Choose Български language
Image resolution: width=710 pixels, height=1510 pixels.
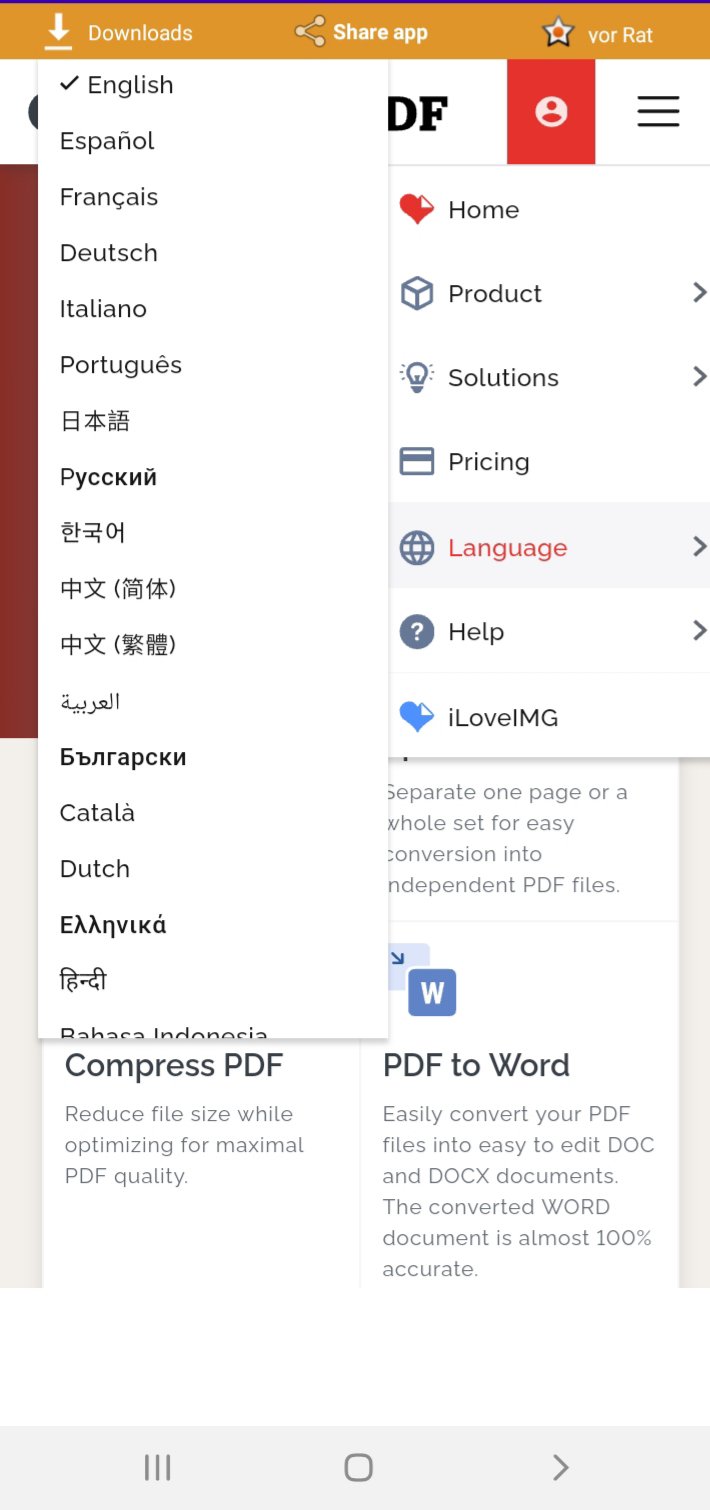213,757
